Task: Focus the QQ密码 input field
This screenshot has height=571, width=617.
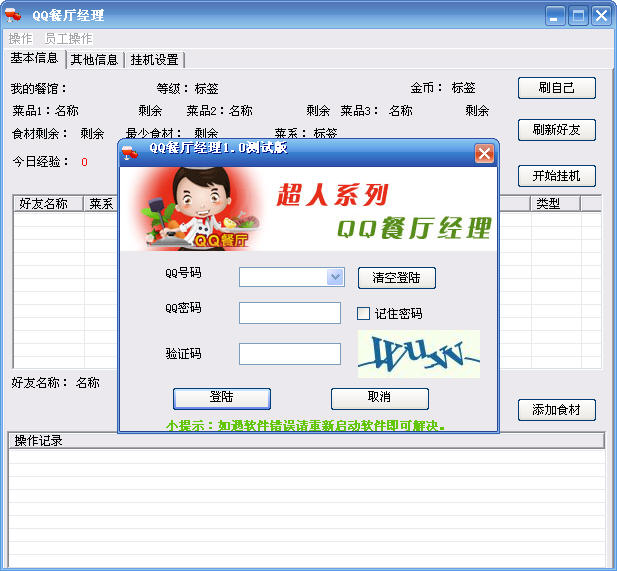Action: [290, 313]
